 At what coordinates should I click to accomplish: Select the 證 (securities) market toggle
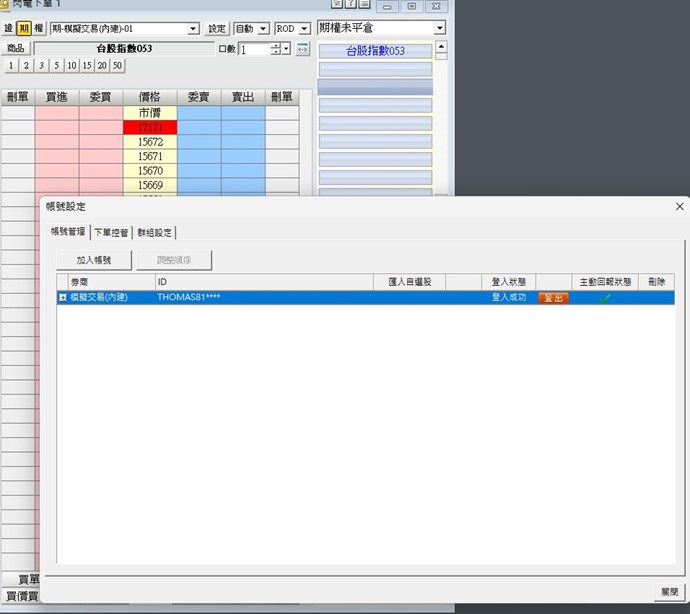9,29
